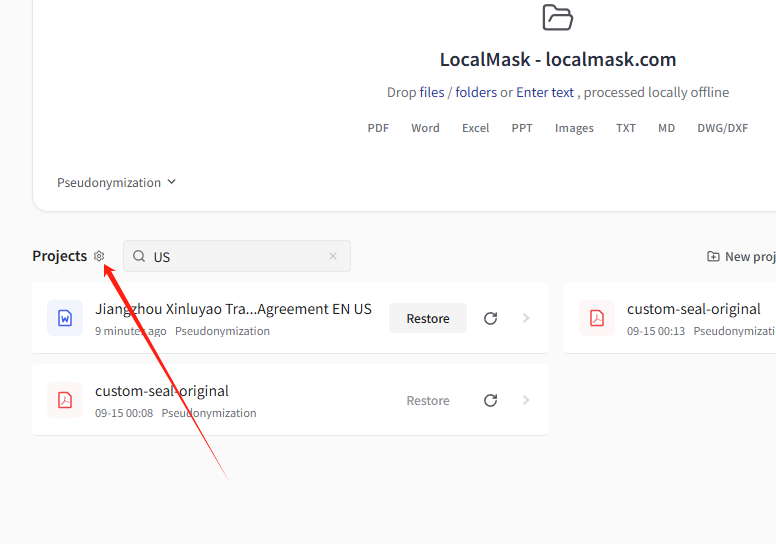Click the Projects section heading
Image resolution: width=776 pixels, height=544 pixels.
(x=59, y=256)
